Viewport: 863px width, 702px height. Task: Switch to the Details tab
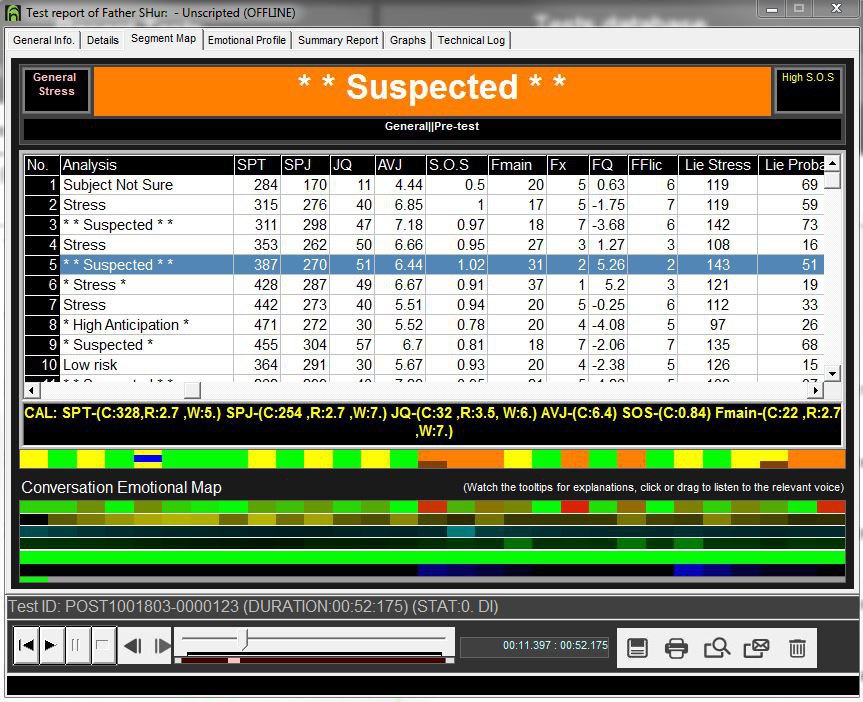coord(102,40)
